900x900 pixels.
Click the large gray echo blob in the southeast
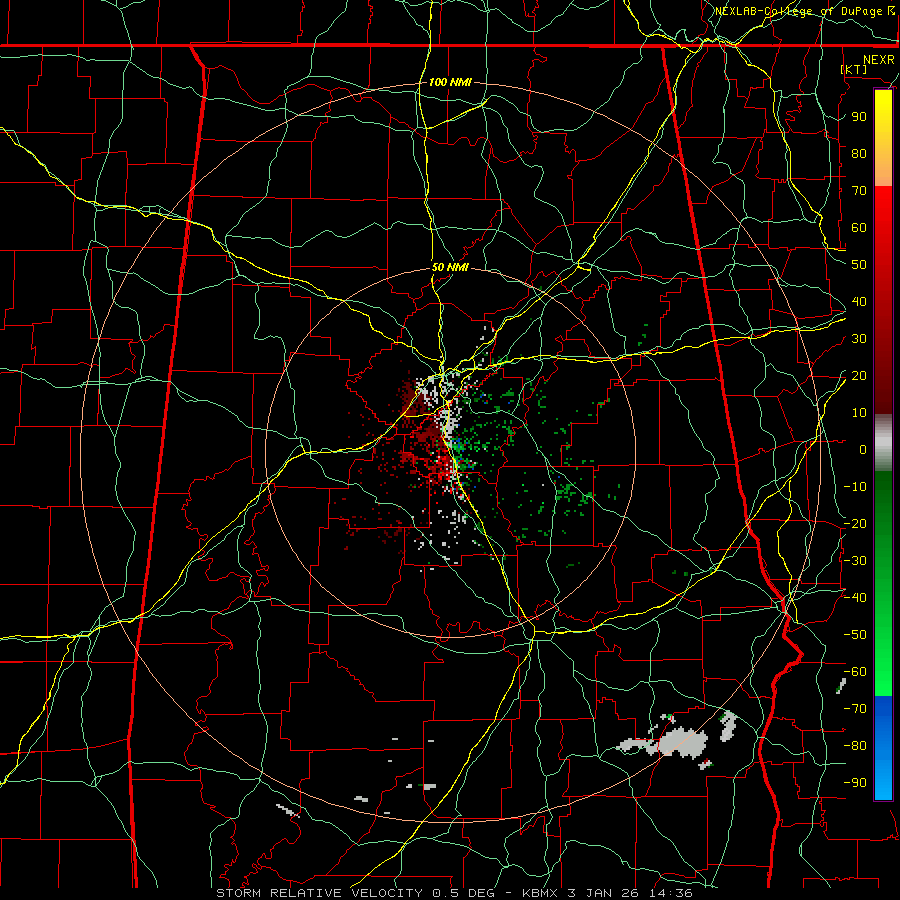pos(682,742)
